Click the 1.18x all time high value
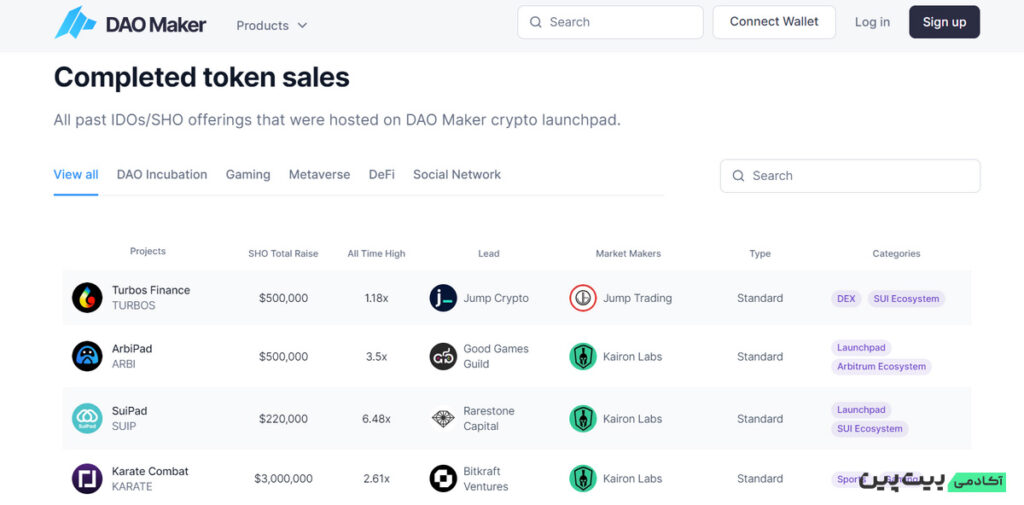The height and width of the screenshot is (505, 1024). [x=376, y=298]
